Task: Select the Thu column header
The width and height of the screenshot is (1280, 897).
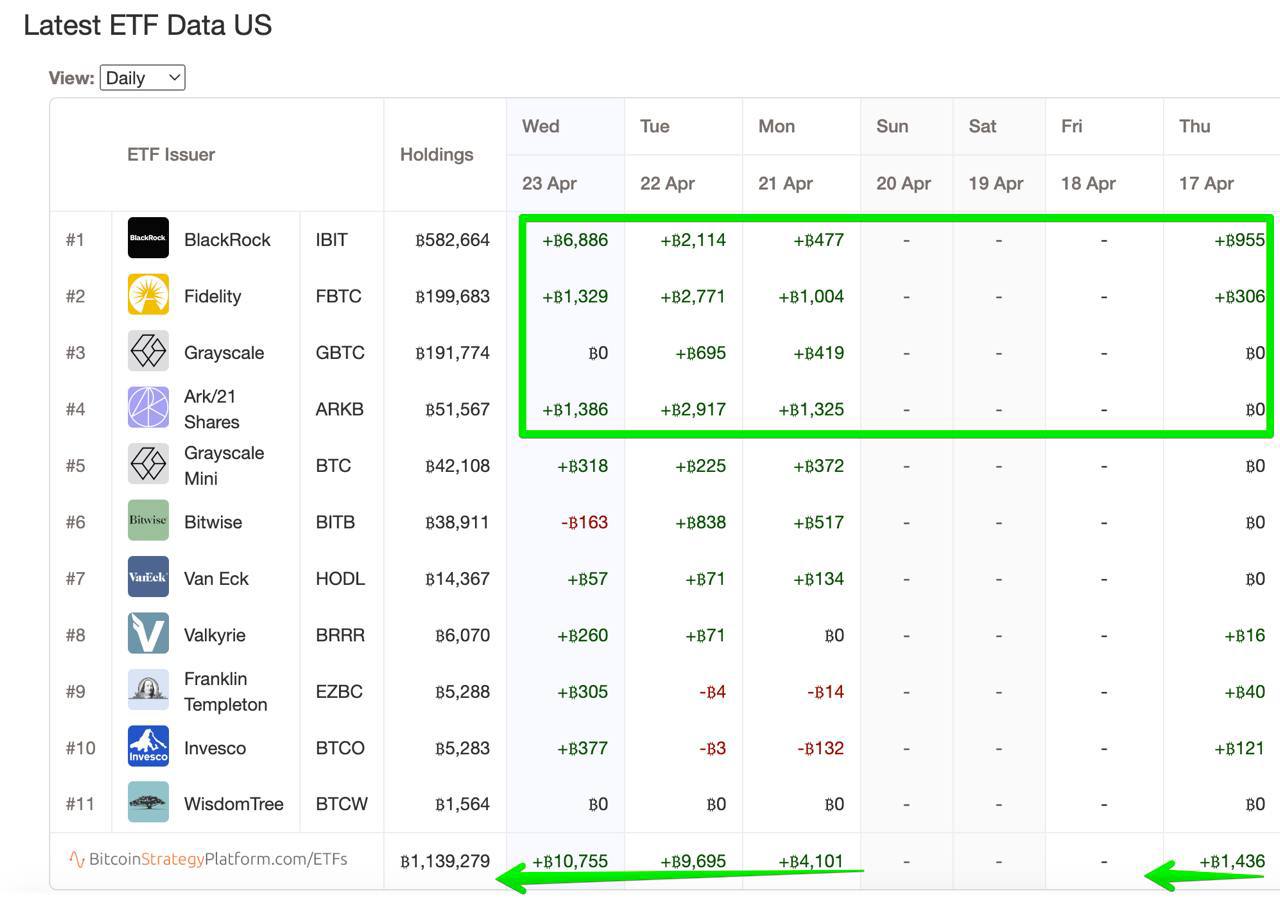Action: point(1195,126)
